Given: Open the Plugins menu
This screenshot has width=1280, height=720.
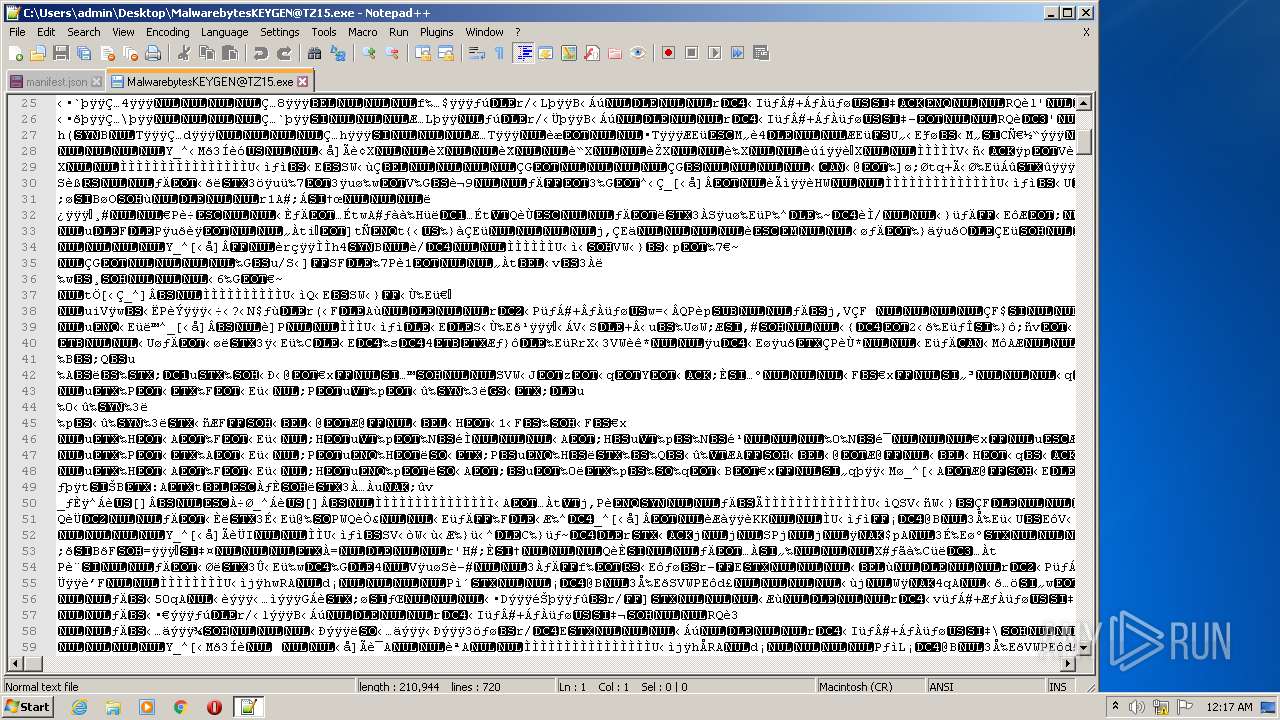Looking at the screenshot, I should 436,32.
